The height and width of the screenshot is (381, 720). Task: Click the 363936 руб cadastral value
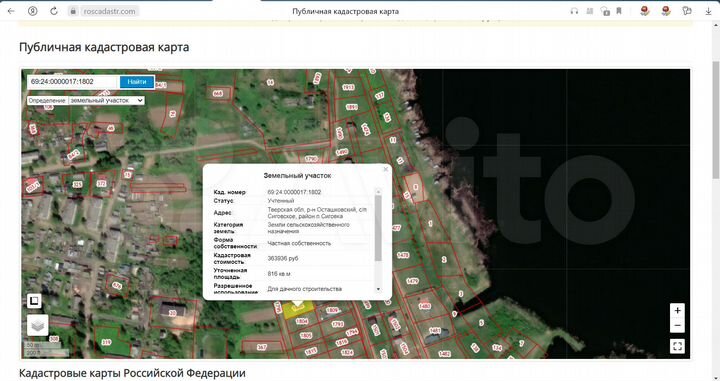pyautogui.click(x=283, y=258)
